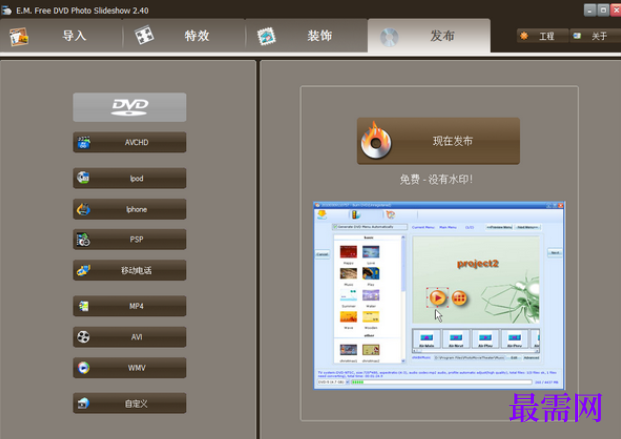Click the WMV media player icon
621x439 pixels.
(84, 368)
